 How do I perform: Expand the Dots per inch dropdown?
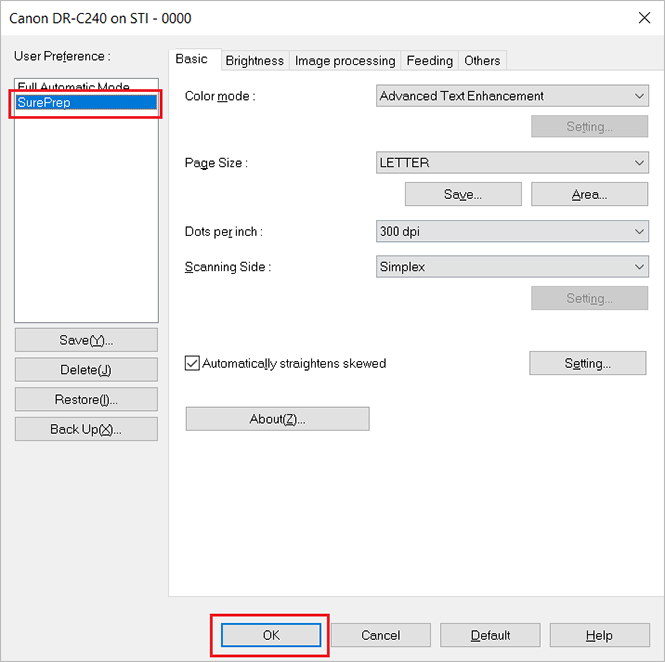click(x=512, y=231)
